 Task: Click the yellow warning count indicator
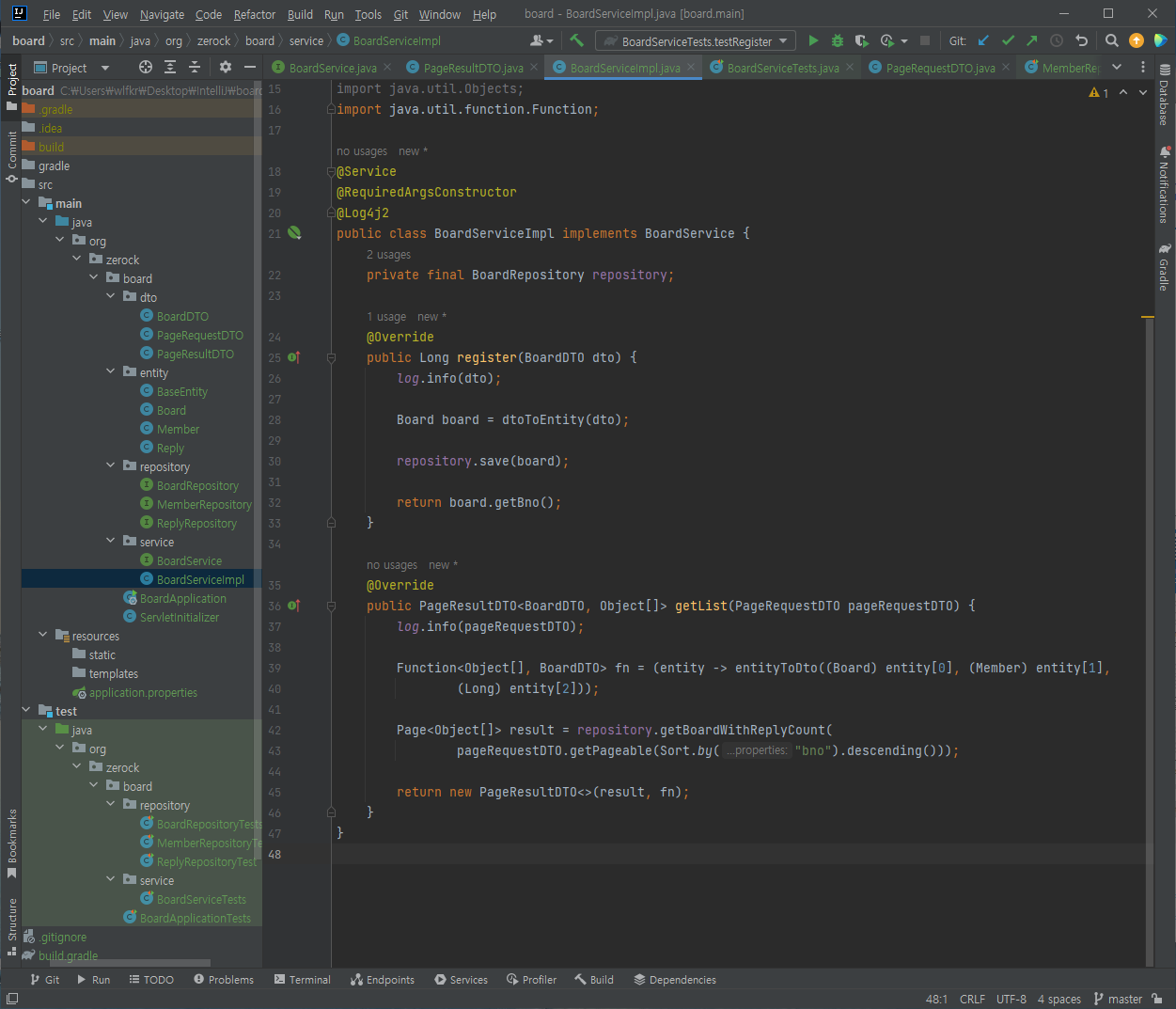pyautogui.click(x=1099, y=92)
